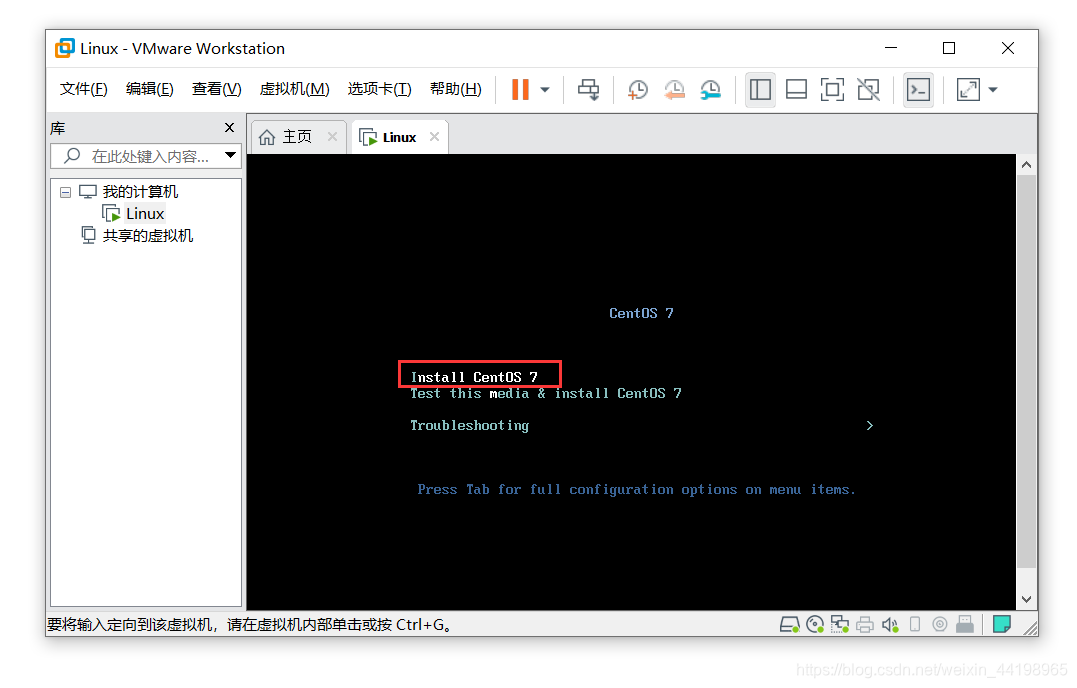Take a snapshot of this virtual machine
This screenshot has width=1077, height=688.
(x=637, y=89)
